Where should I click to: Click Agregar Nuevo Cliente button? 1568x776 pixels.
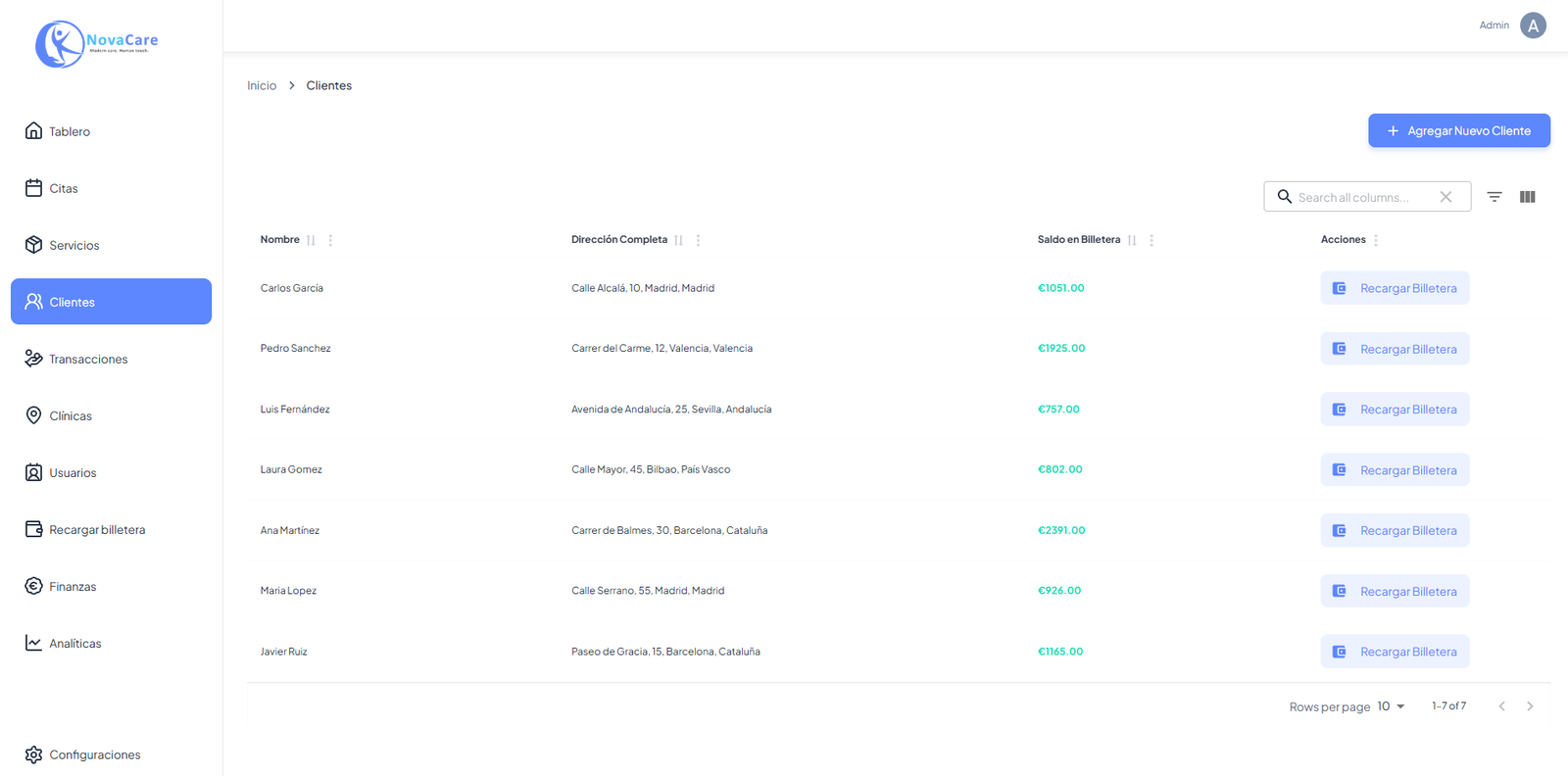click(1458, 130)
